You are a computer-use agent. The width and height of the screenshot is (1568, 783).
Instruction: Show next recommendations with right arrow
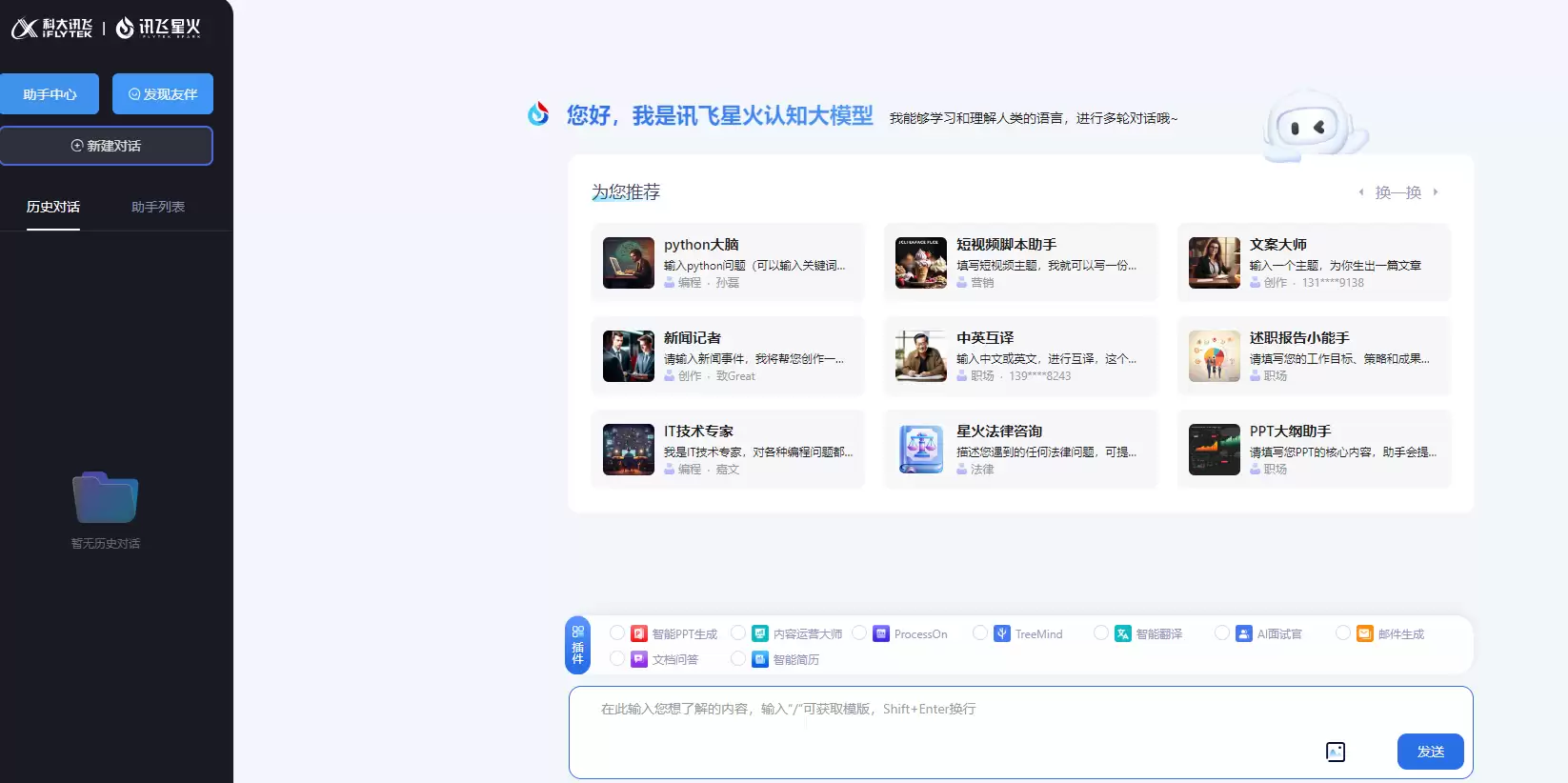coord(1436,192)
